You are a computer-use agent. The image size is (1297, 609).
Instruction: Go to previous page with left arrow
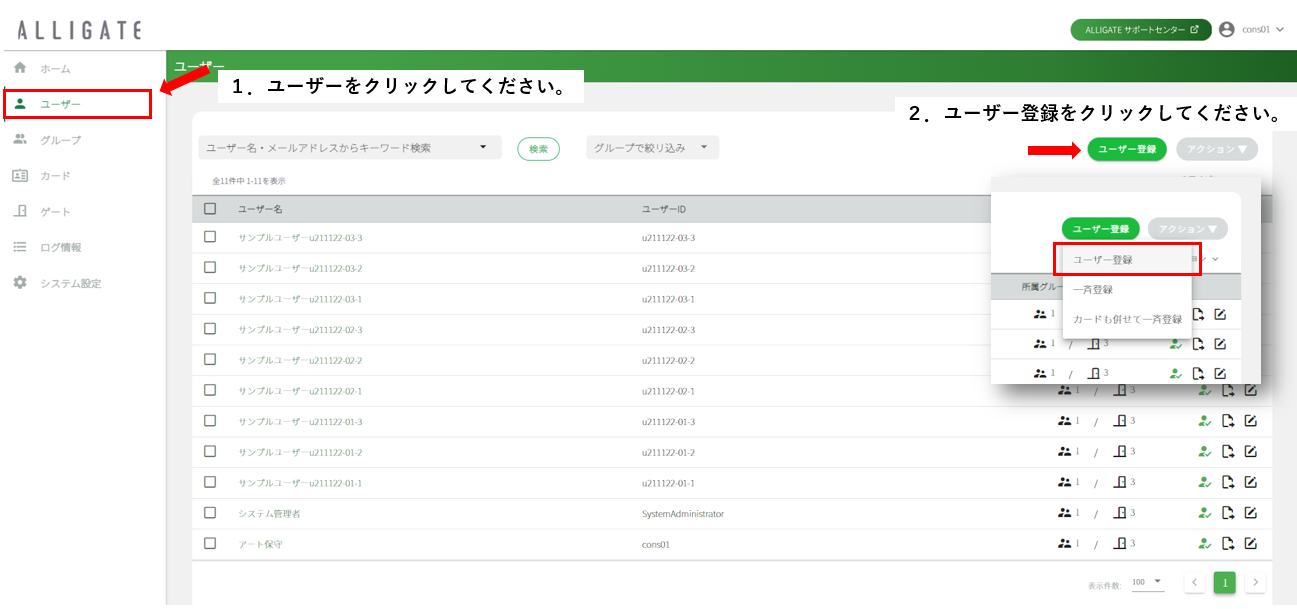click(x=1195, y=582)
